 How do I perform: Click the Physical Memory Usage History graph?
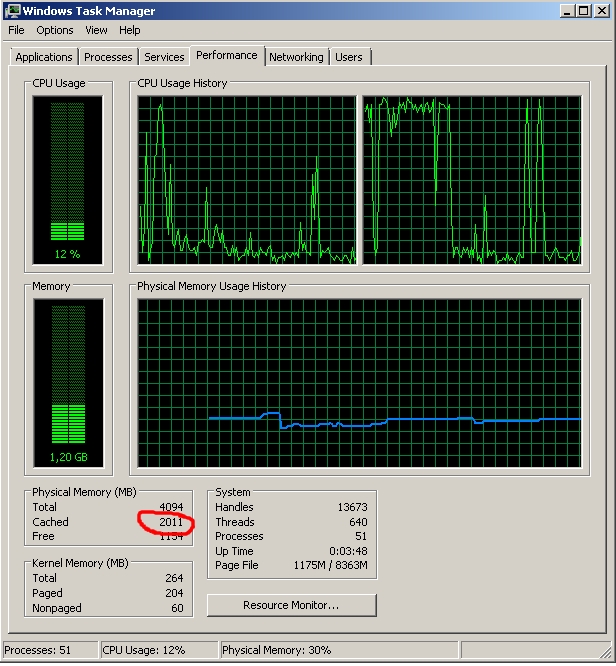[x=359, y=383]
